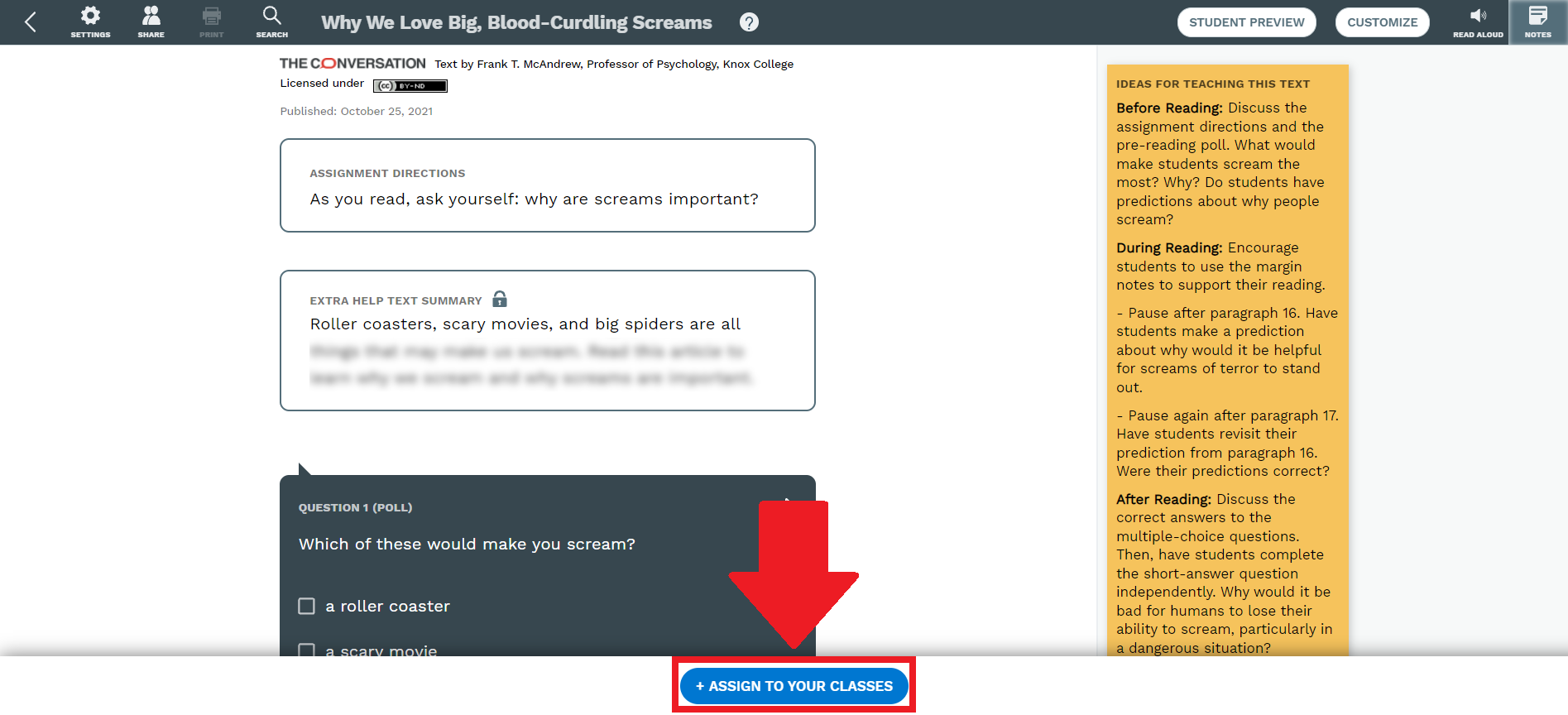Image resolution: width=1568 pixels, height=715 pixels.
Task: Click the Print icon
Action: pos(211,22)
